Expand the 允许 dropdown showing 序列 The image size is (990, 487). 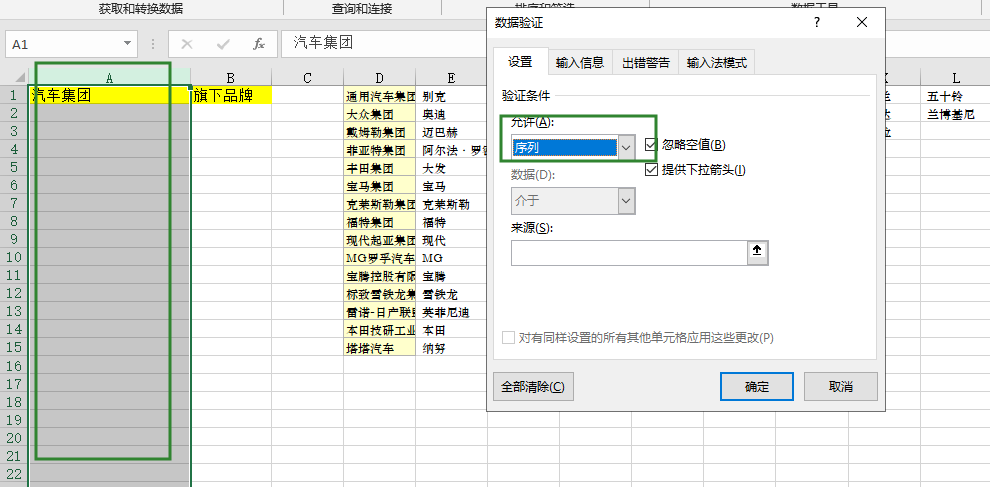click(626, 148)
